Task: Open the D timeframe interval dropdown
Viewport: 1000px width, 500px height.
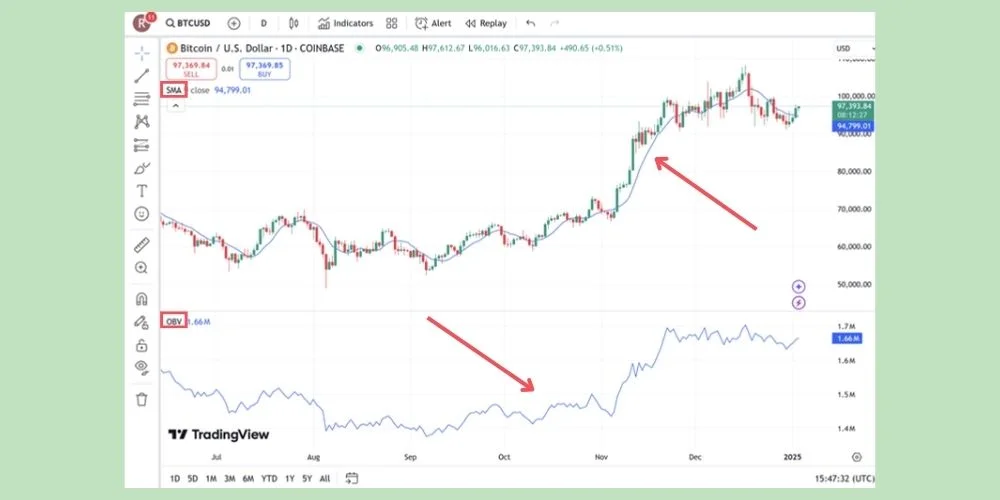Action: (264, 23)
